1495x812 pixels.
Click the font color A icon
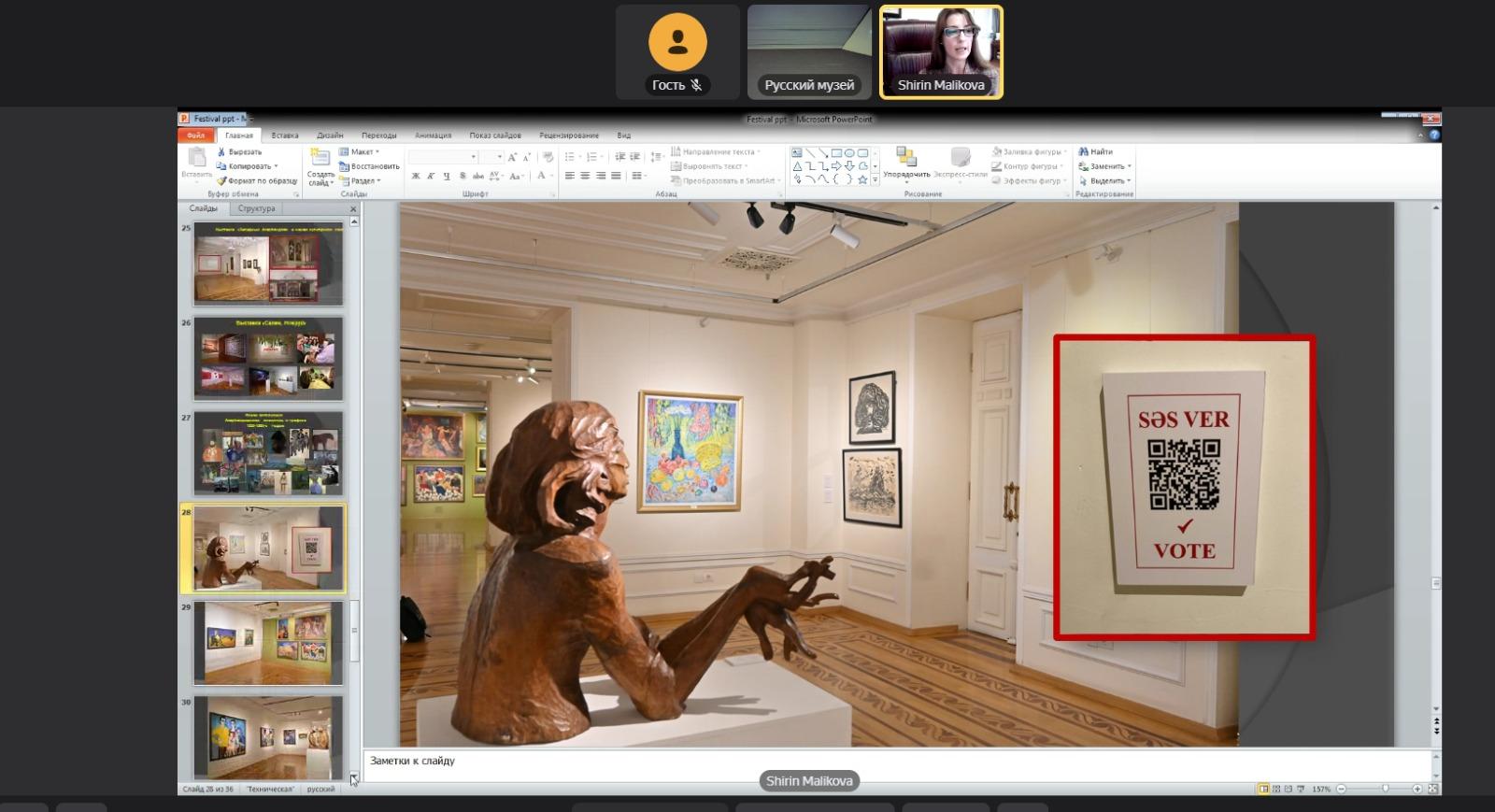[x=541, y=176]
